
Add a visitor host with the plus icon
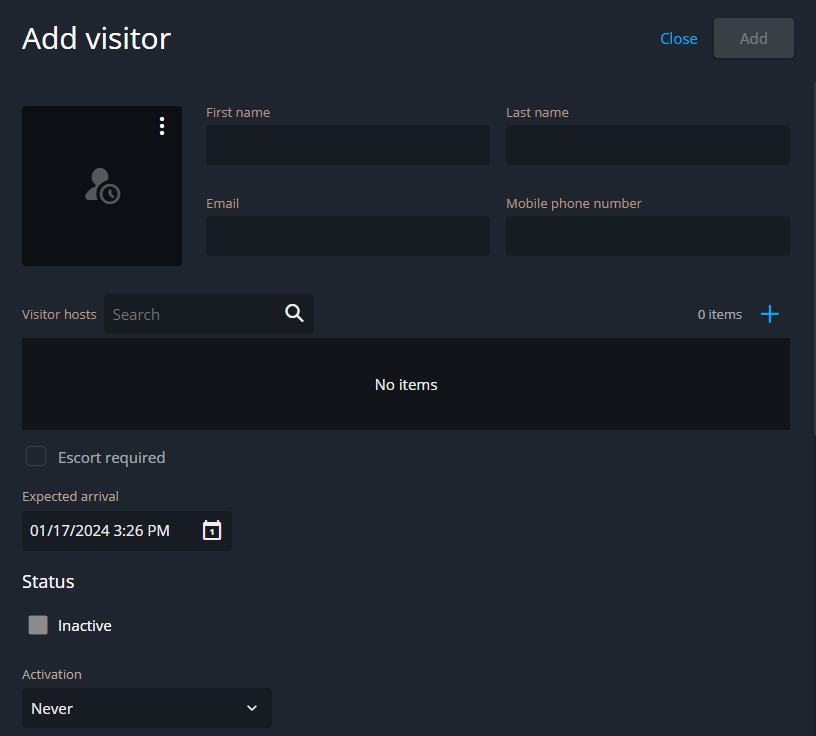point(769,314)
